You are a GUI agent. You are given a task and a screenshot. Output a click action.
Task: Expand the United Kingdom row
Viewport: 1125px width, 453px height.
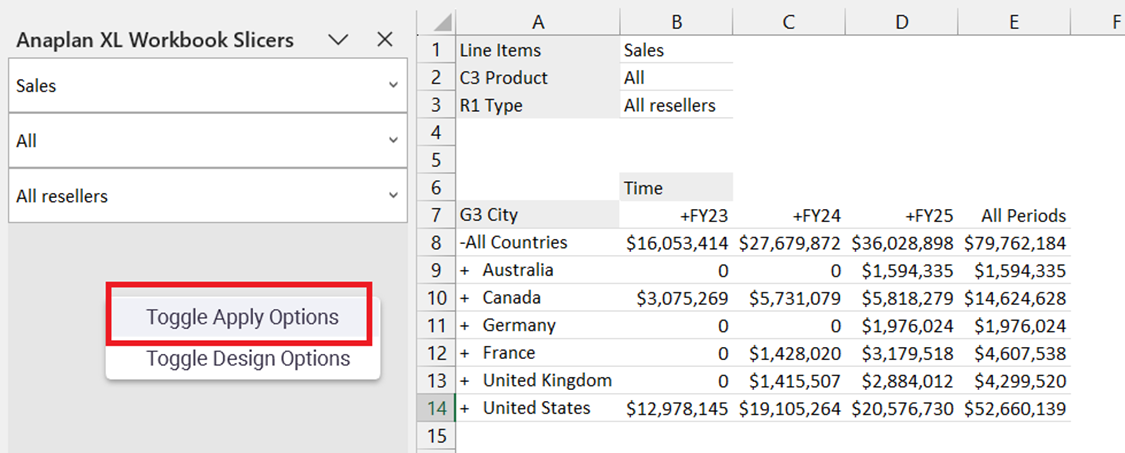pos(465,381)
